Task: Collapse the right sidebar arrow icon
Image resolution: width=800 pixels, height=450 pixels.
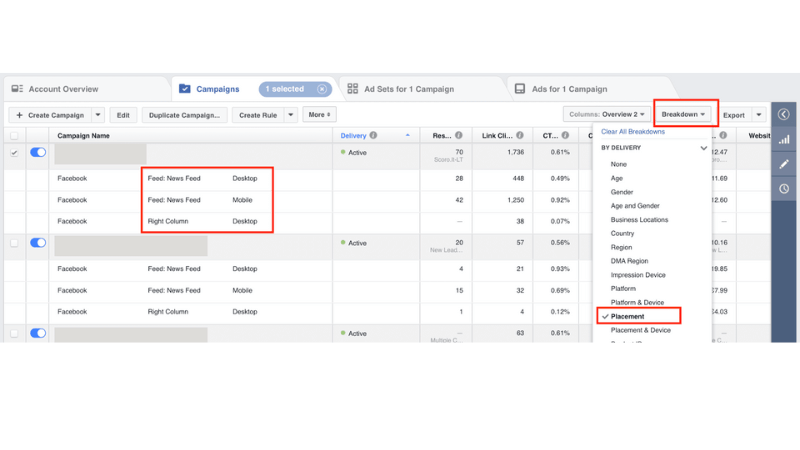Action: coord(784,114)
